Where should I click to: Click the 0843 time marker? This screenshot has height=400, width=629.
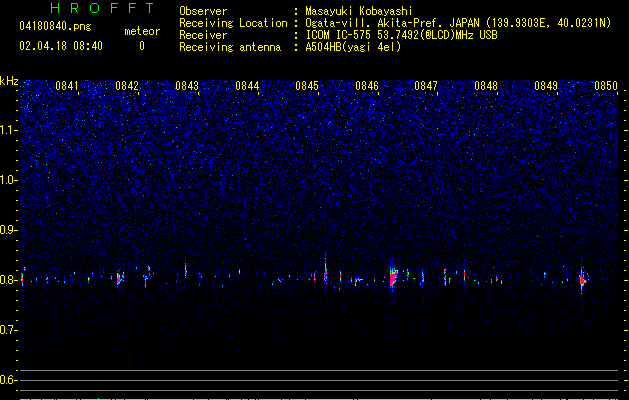(187, 86)
